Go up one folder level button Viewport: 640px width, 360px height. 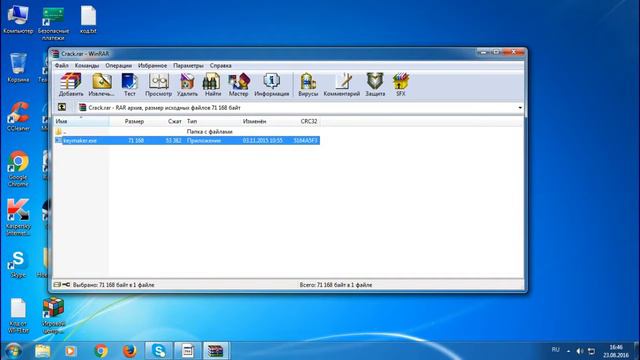pyautogui.click(x=62, y=107)
